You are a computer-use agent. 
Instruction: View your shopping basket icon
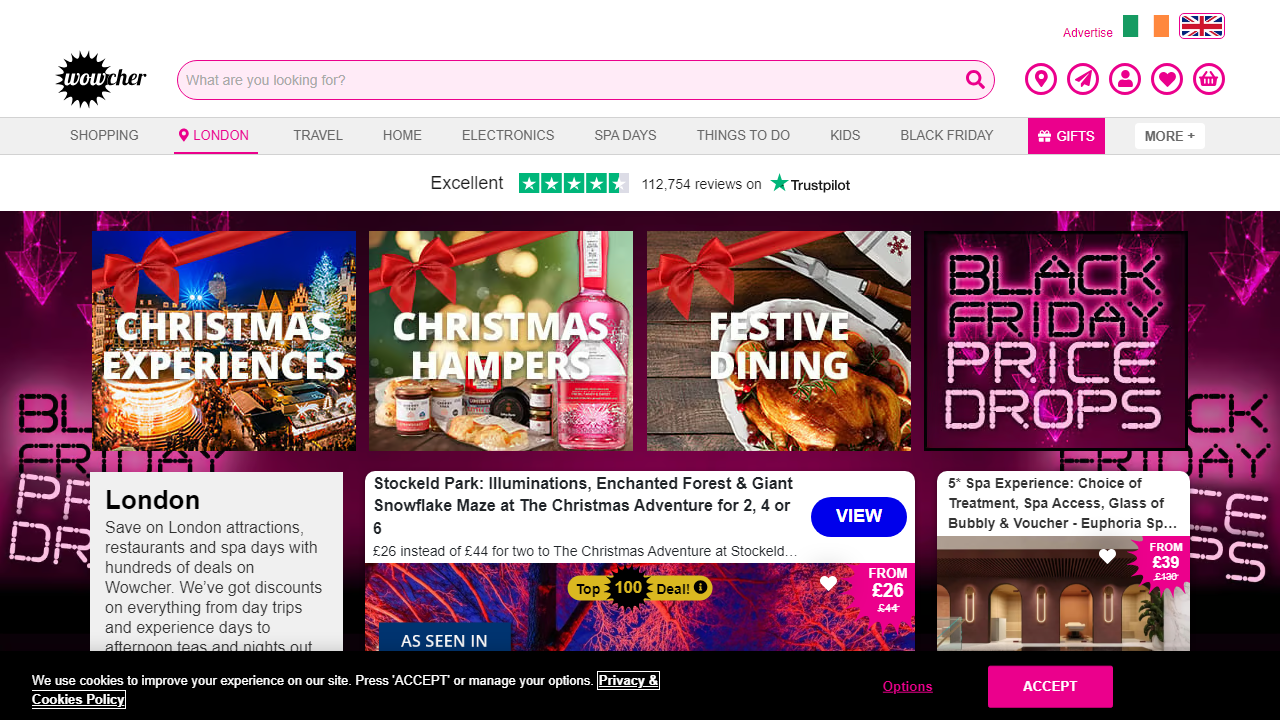click(1208, 78)
